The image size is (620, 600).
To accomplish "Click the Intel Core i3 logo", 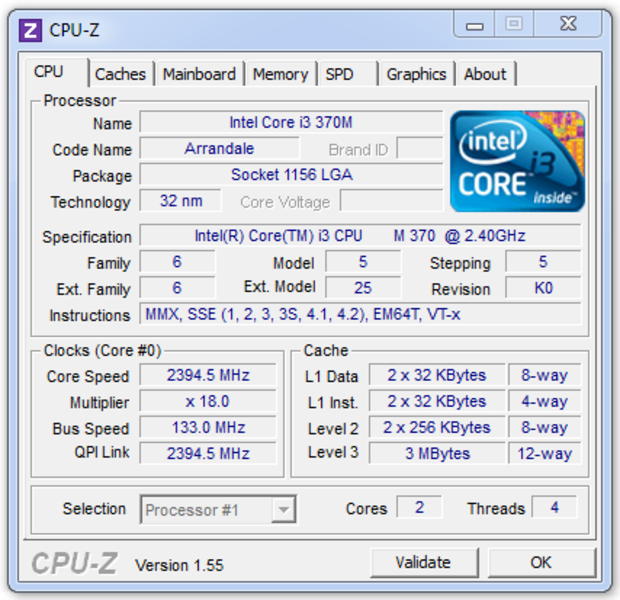I will [x=517, y=161].
